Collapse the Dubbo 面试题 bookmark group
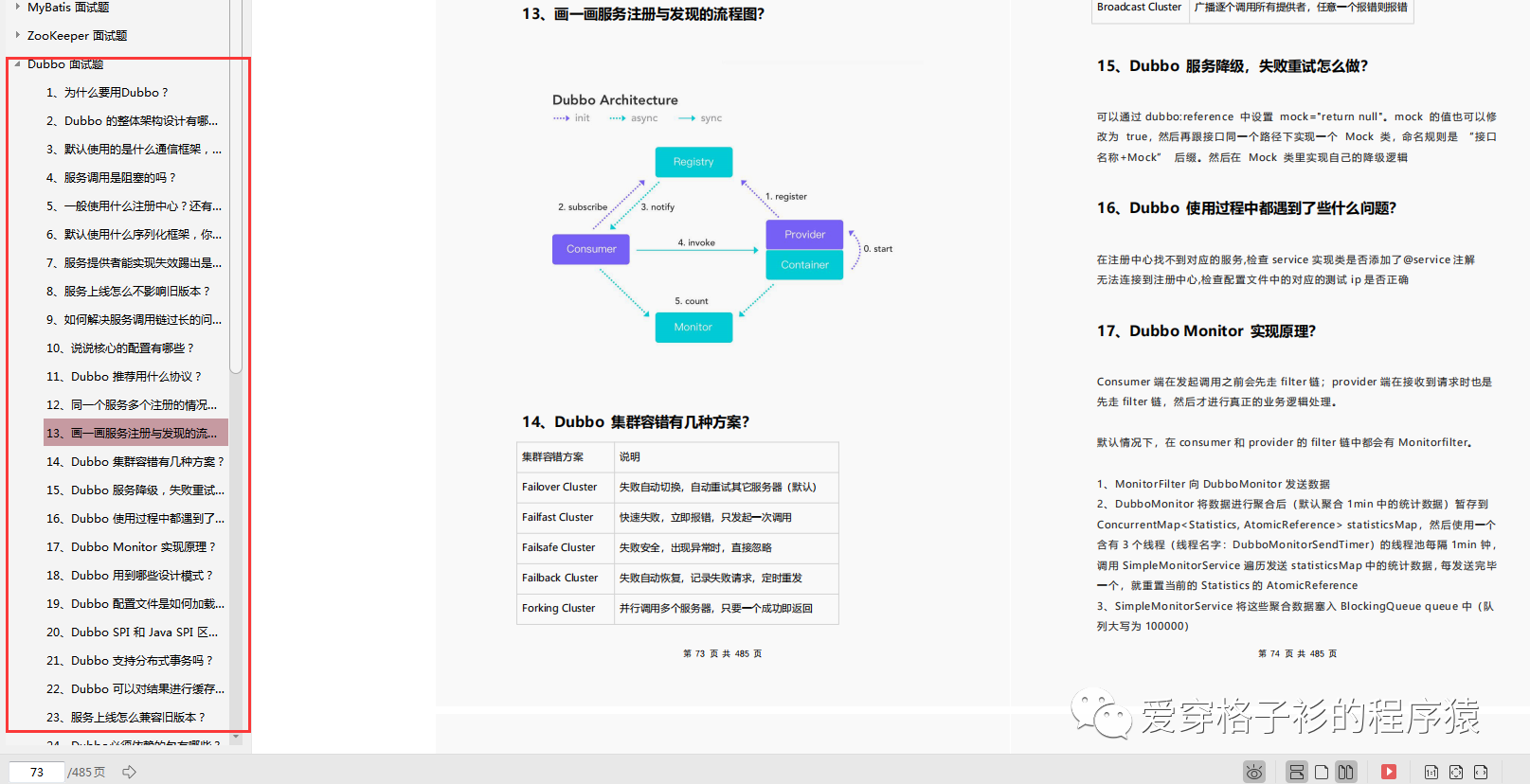This screenshot has height=784, width=1530. pyautogui.click(x=17, y=63)
